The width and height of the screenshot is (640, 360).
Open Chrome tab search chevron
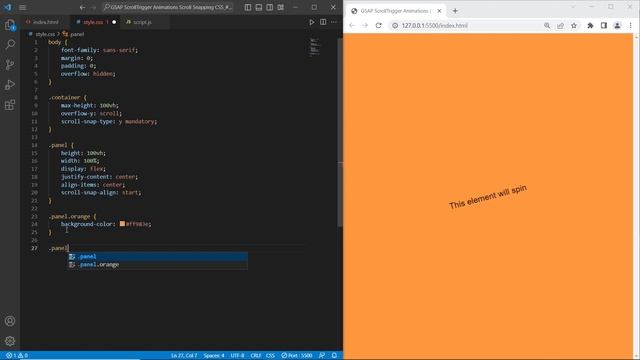[x=573, y=7]
